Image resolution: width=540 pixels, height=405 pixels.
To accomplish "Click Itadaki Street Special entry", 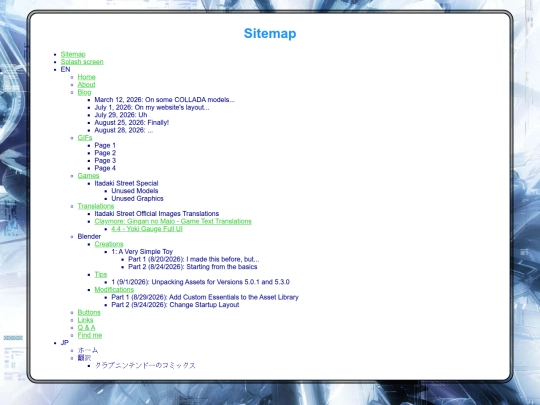I will 126,183.
